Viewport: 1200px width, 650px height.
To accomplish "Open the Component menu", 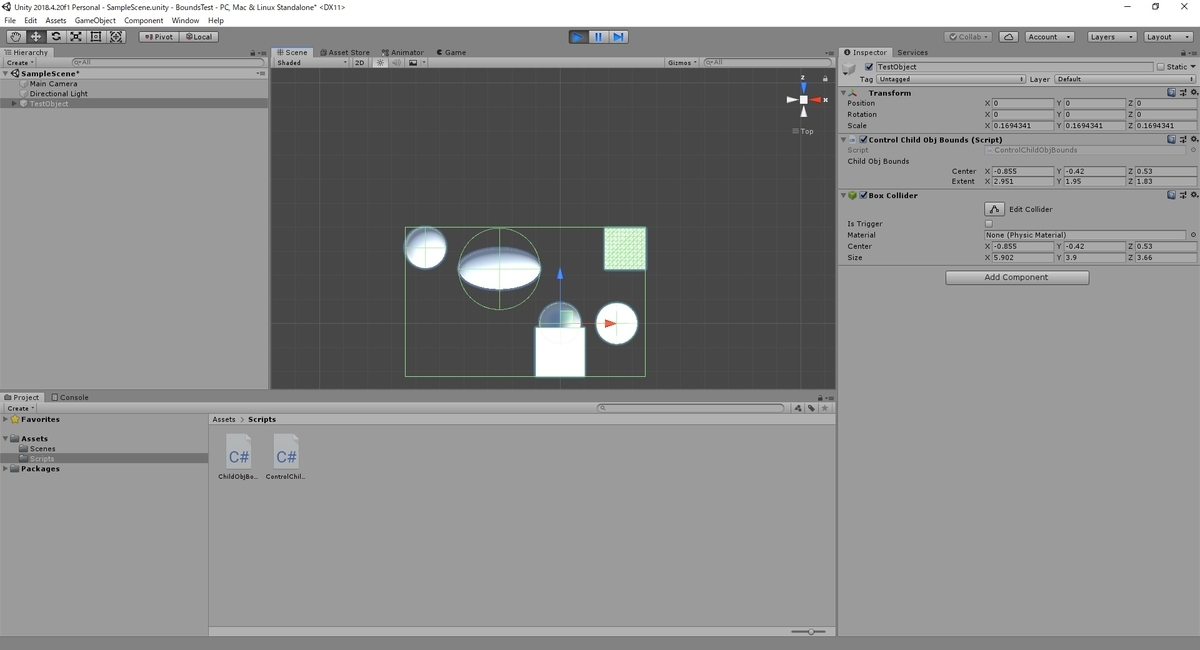I will [x=143, y=20].
